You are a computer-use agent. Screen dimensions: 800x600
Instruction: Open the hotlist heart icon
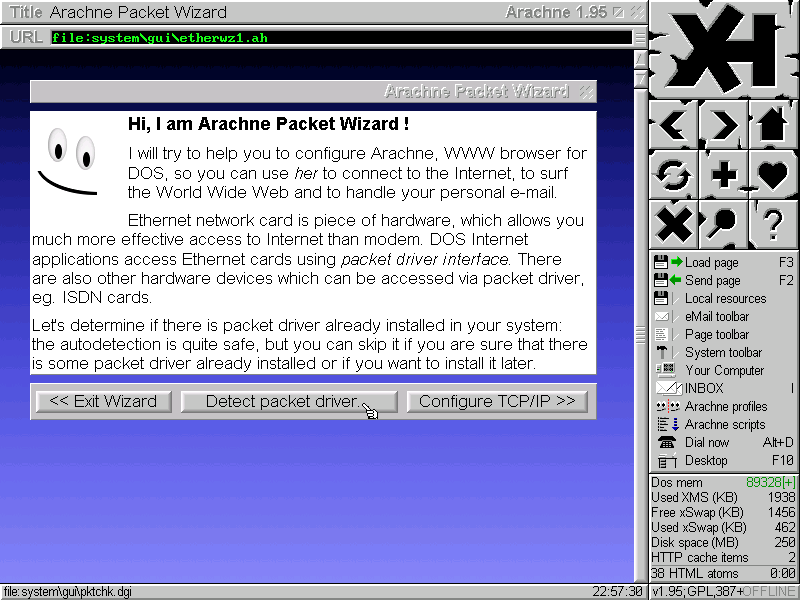coord(773,174)
